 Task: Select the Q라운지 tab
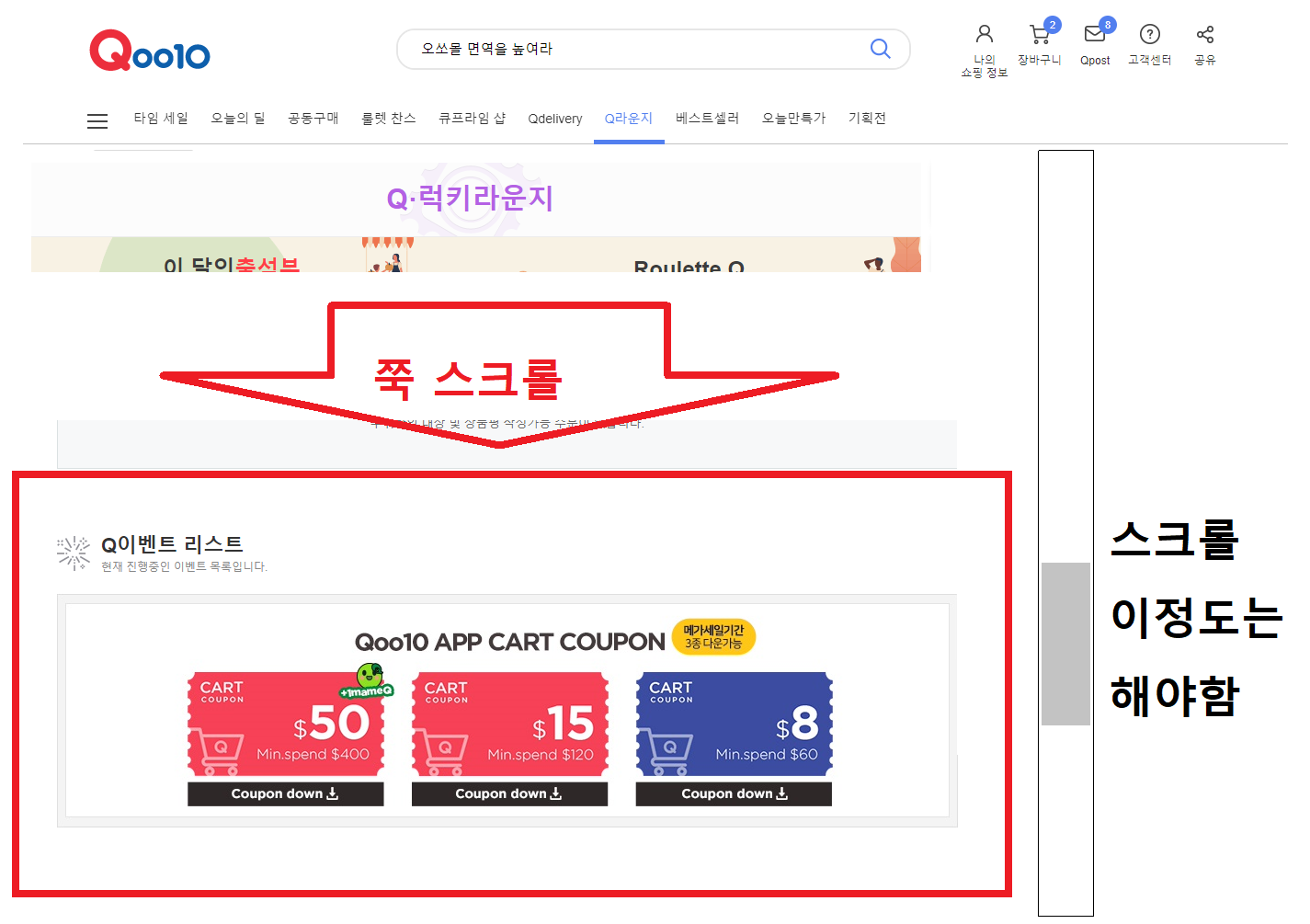629,118
